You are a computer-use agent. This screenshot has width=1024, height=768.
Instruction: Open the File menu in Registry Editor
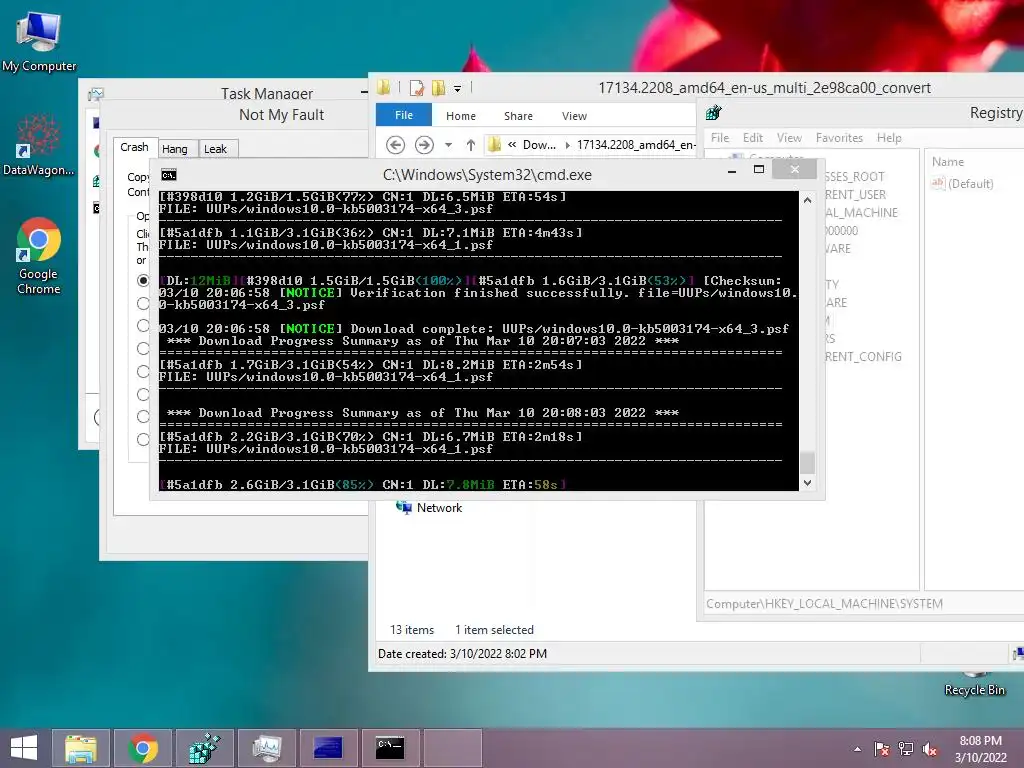(720, 138)
